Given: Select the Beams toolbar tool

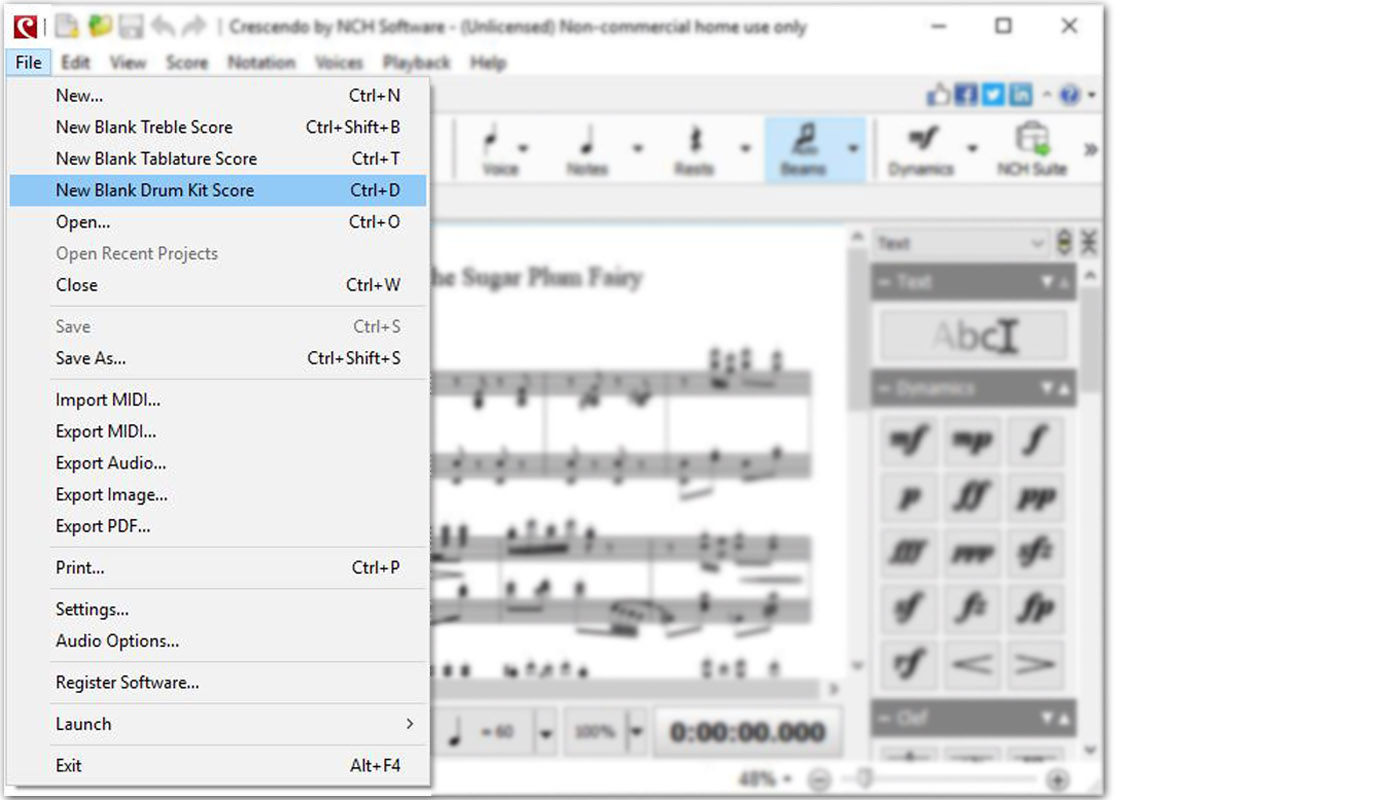Looking at the screenshot, I should tap(803, 150).
